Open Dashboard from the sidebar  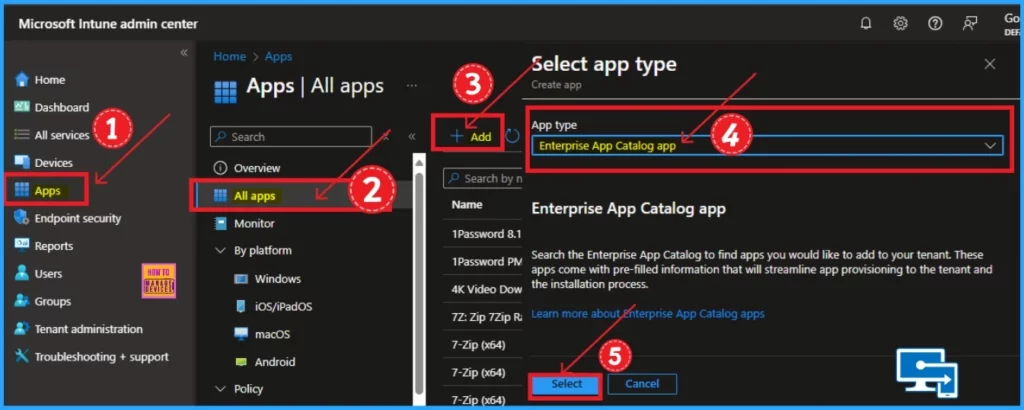[61, 107]
